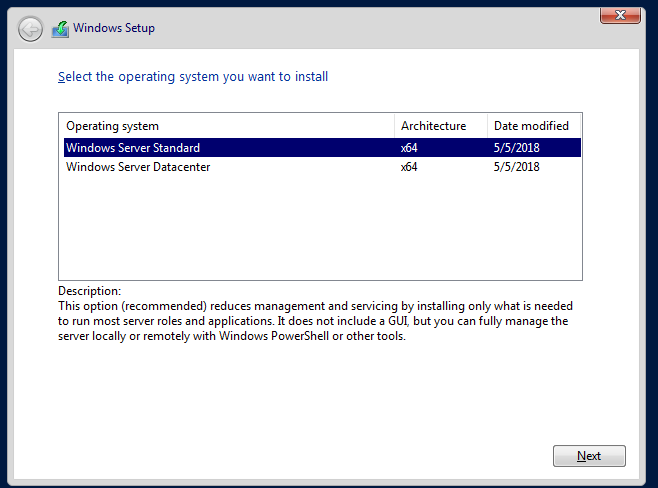This screenshot has height=488, width=658.
Task: Click the 'Select the operating system' heading
Action: coord(193,77)
